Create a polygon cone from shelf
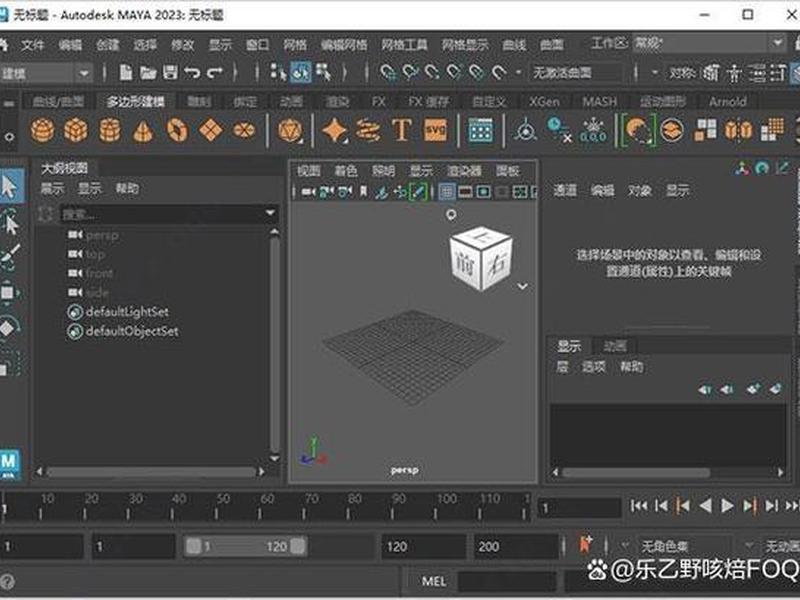 [143, 131]
